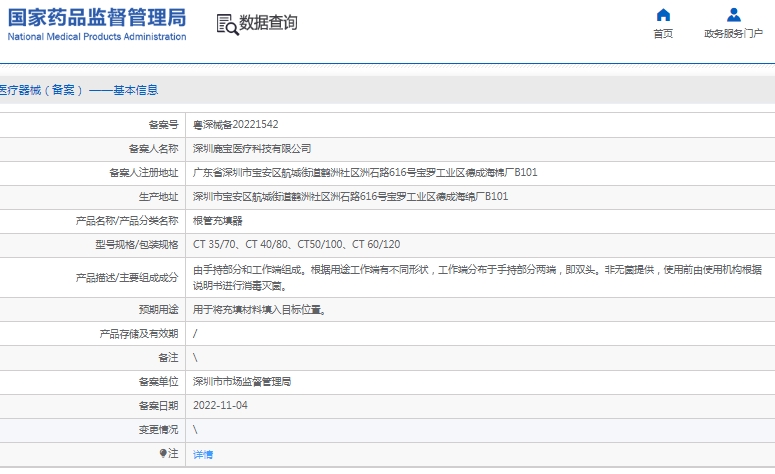Click the 变更情况 row label
Image resolution: width=775 pixels, height=474 pixels.
(x=159, y=430)
